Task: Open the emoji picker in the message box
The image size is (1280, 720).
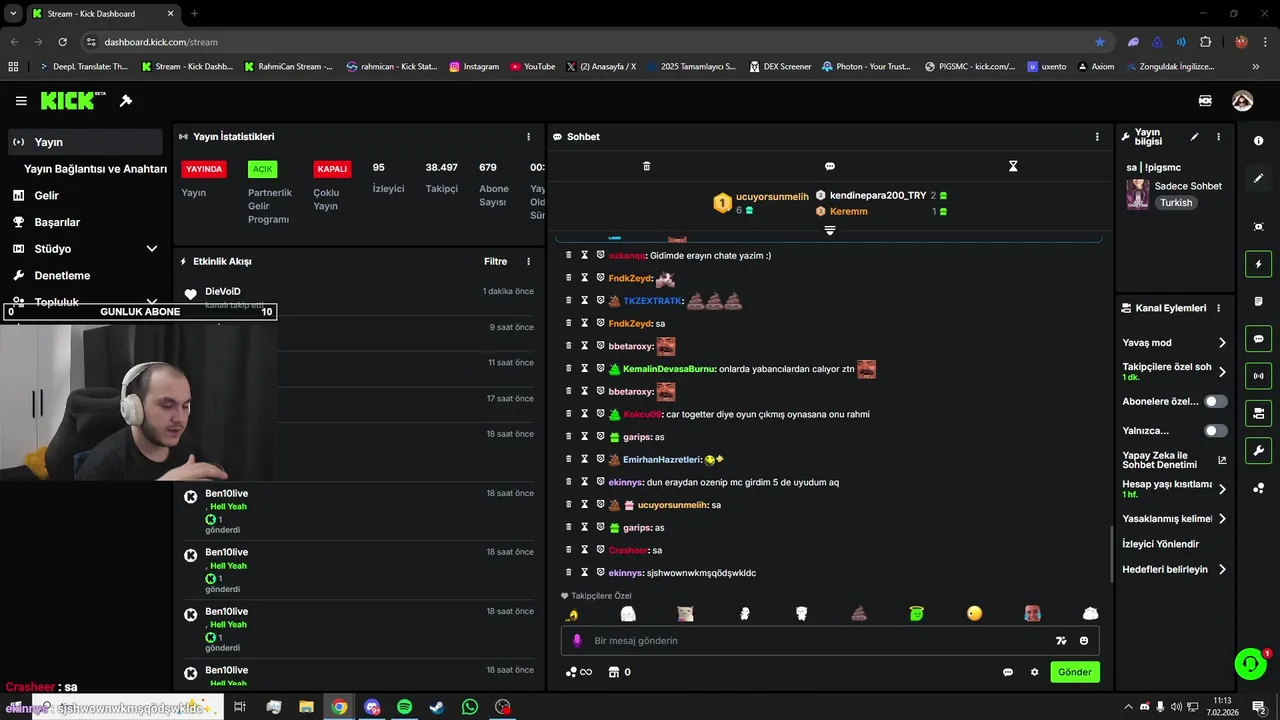Action: [1084, 641]
